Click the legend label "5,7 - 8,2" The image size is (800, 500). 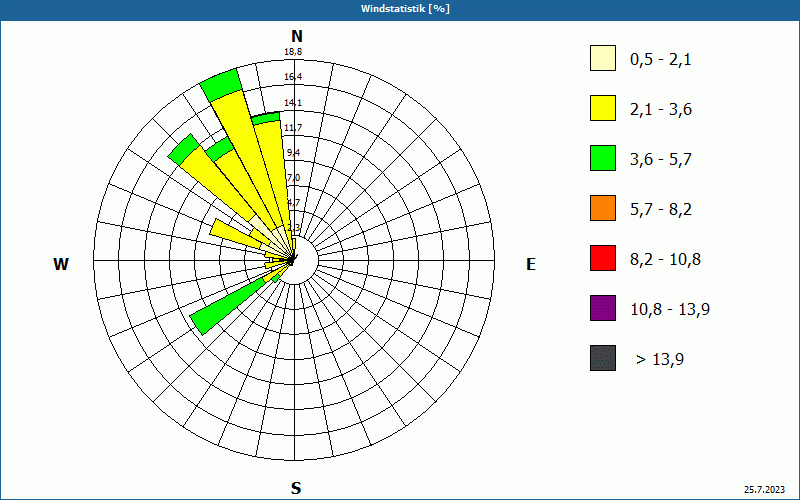pos(661,210)
